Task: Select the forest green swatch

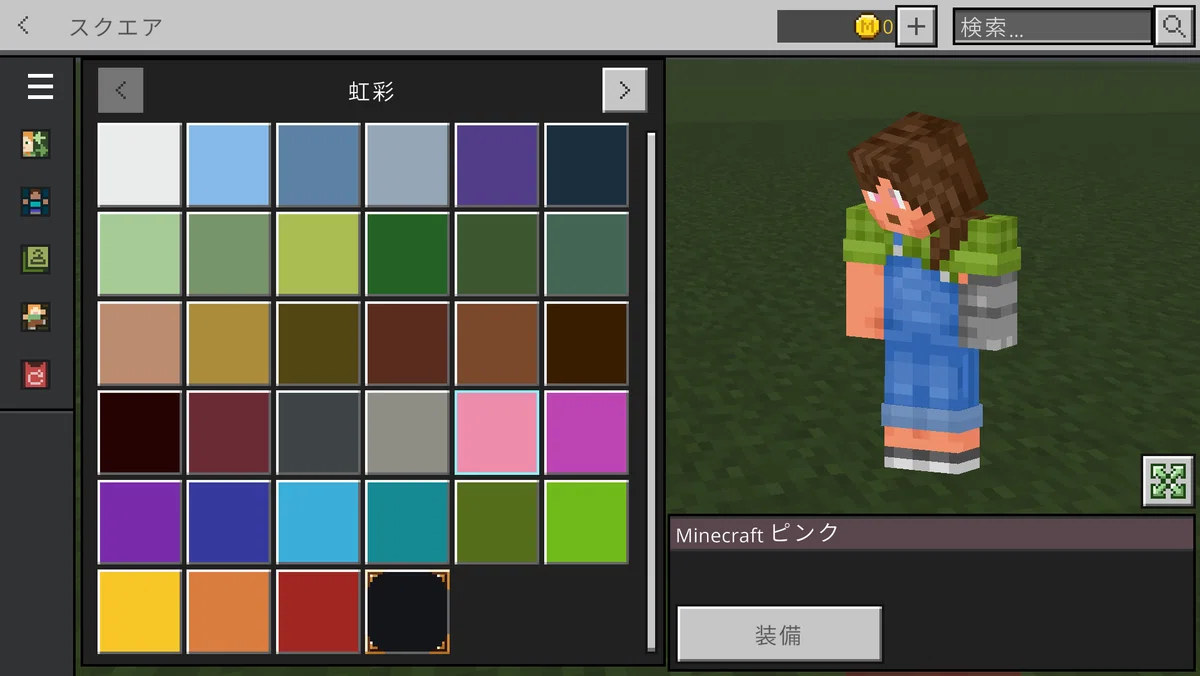Action: [x=408, y=254]
